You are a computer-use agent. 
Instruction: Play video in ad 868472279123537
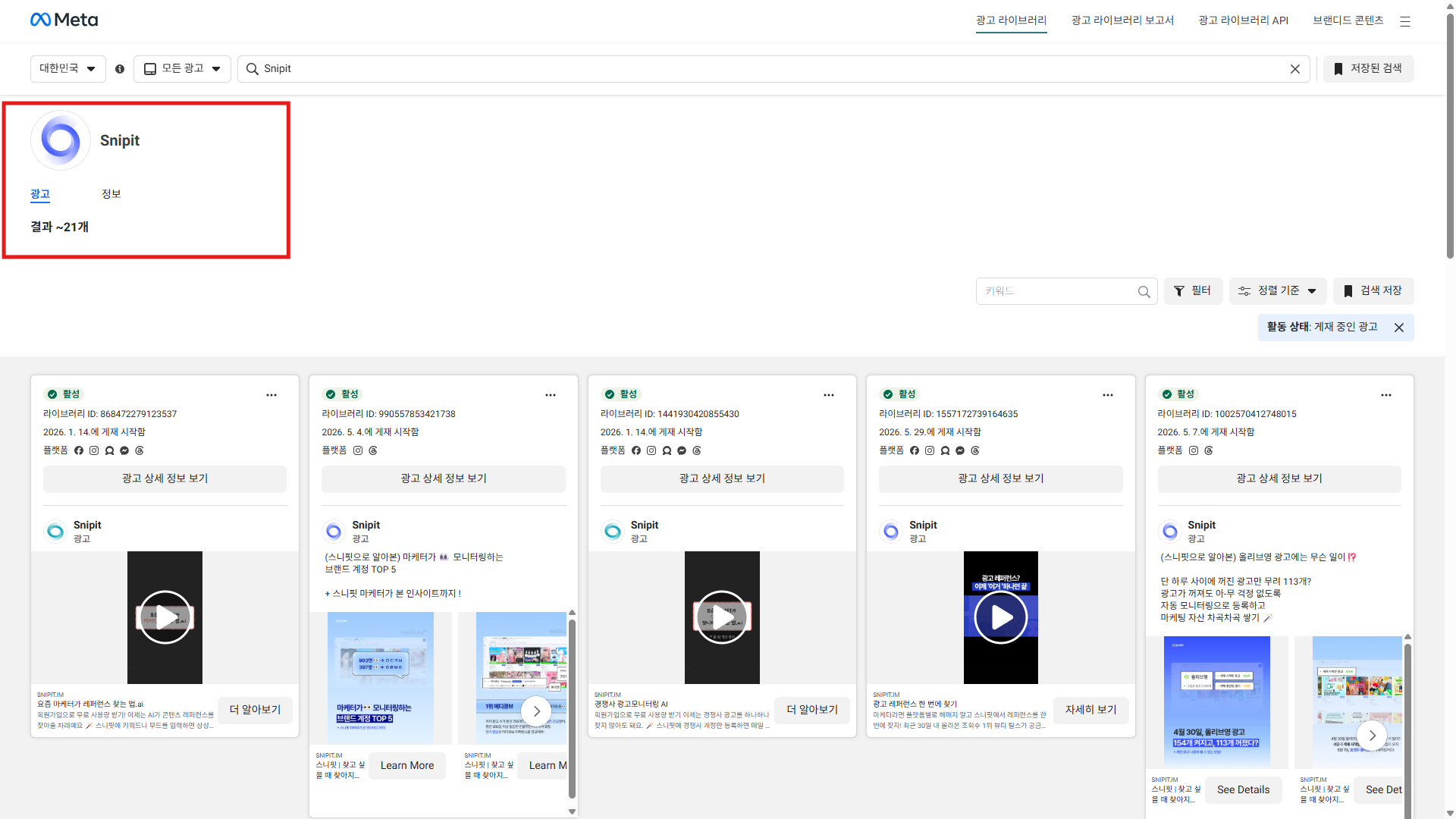coord(165,617)
